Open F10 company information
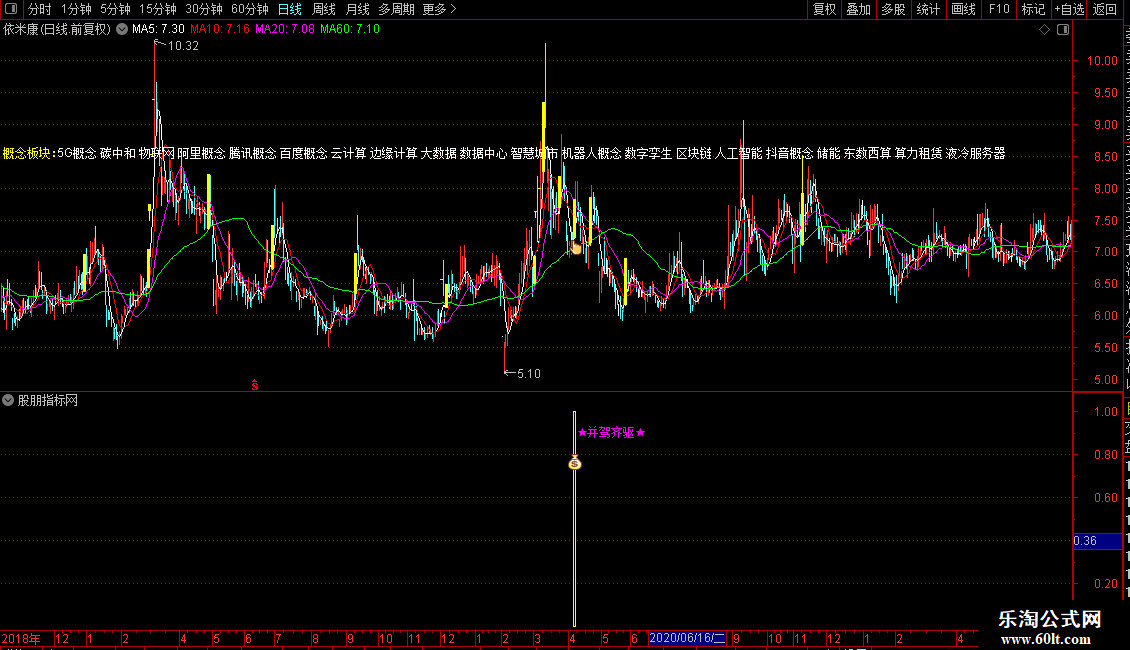This screenshot has height=650, width=1130. tap(999, 9)
